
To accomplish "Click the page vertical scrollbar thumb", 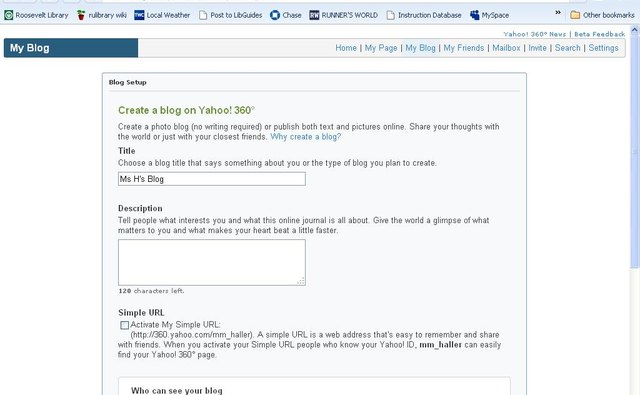I will pos(635,151).
